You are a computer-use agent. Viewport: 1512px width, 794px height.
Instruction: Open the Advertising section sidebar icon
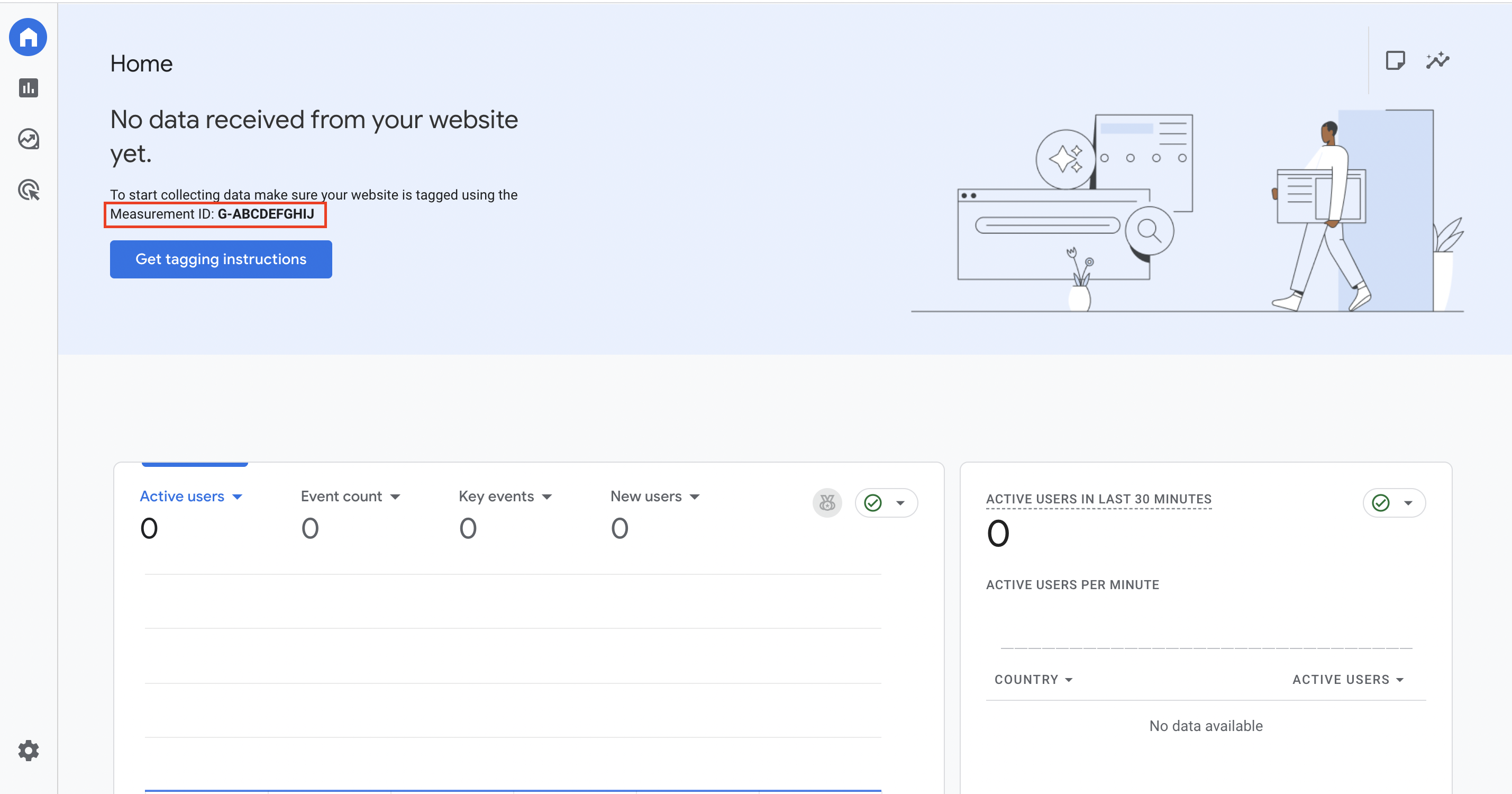click(28, 190)
